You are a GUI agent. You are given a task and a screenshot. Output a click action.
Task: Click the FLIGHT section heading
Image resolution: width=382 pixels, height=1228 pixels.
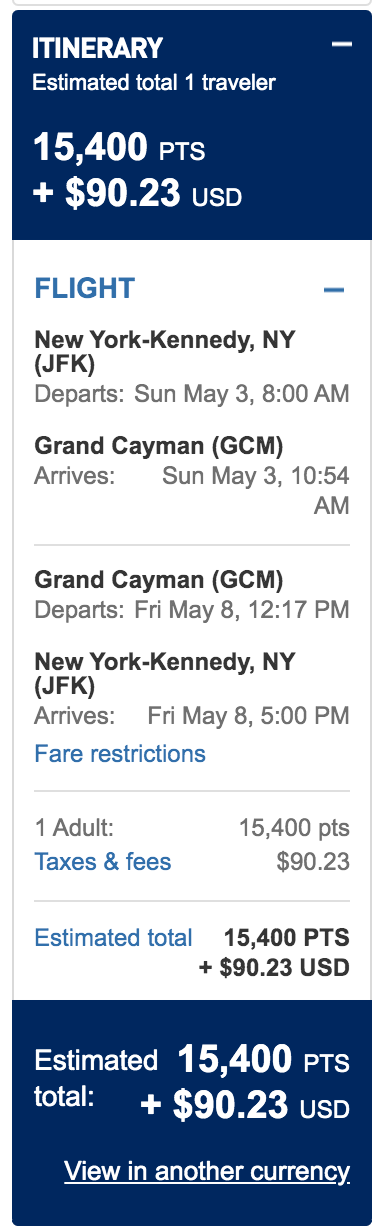pyautogui.click(x=85, y=289)
